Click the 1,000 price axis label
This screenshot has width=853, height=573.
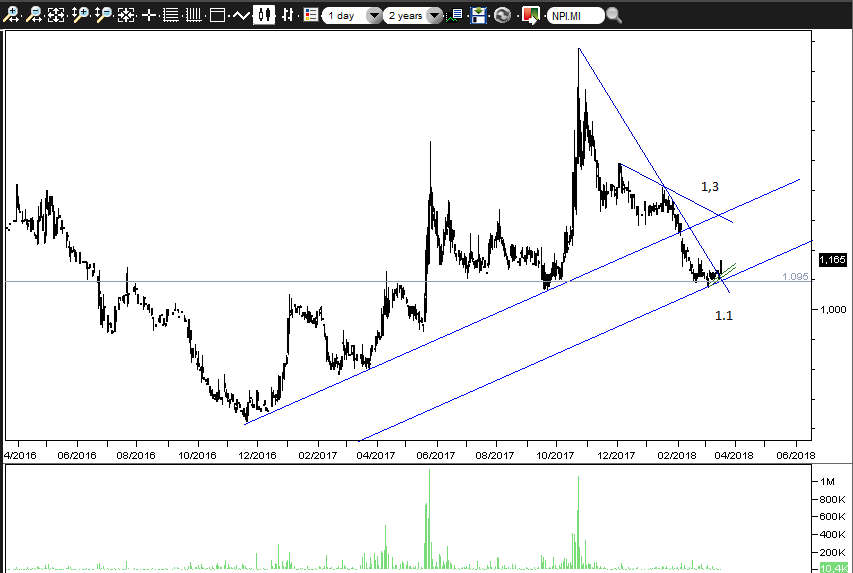point(833,309)
